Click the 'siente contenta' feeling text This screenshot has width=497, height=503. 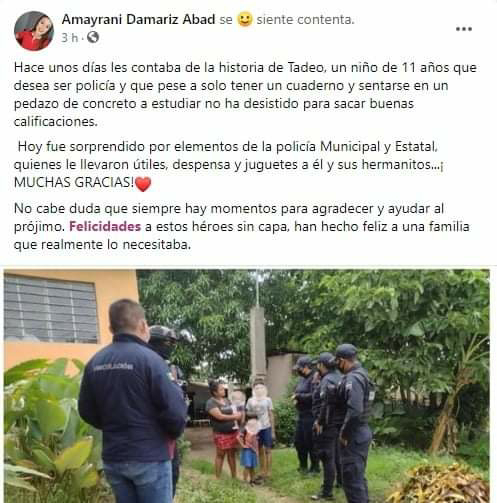[x=305, y=20]
